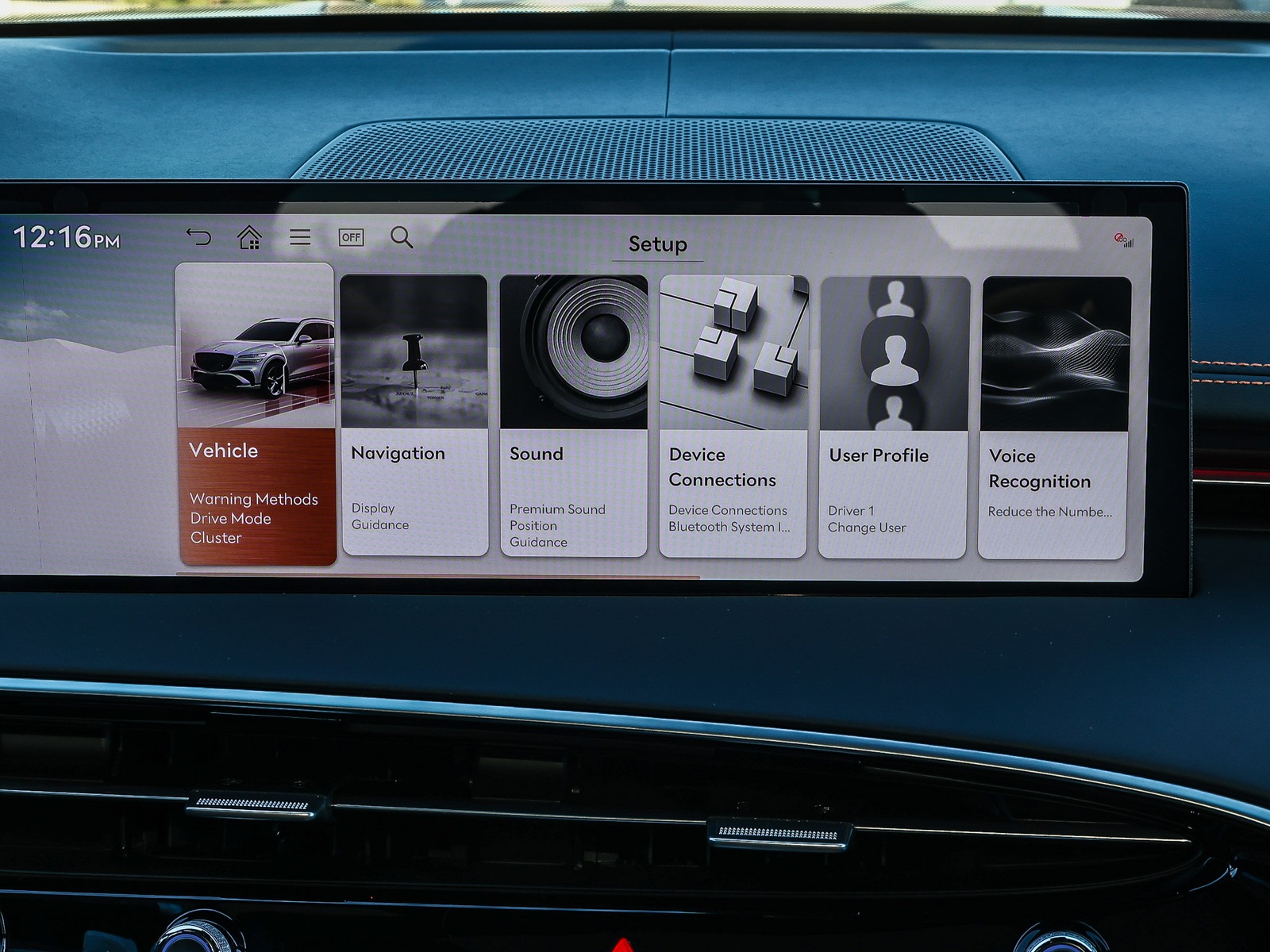Go to the home screen icon
1270x952 pixels.
tap(249, 236)
